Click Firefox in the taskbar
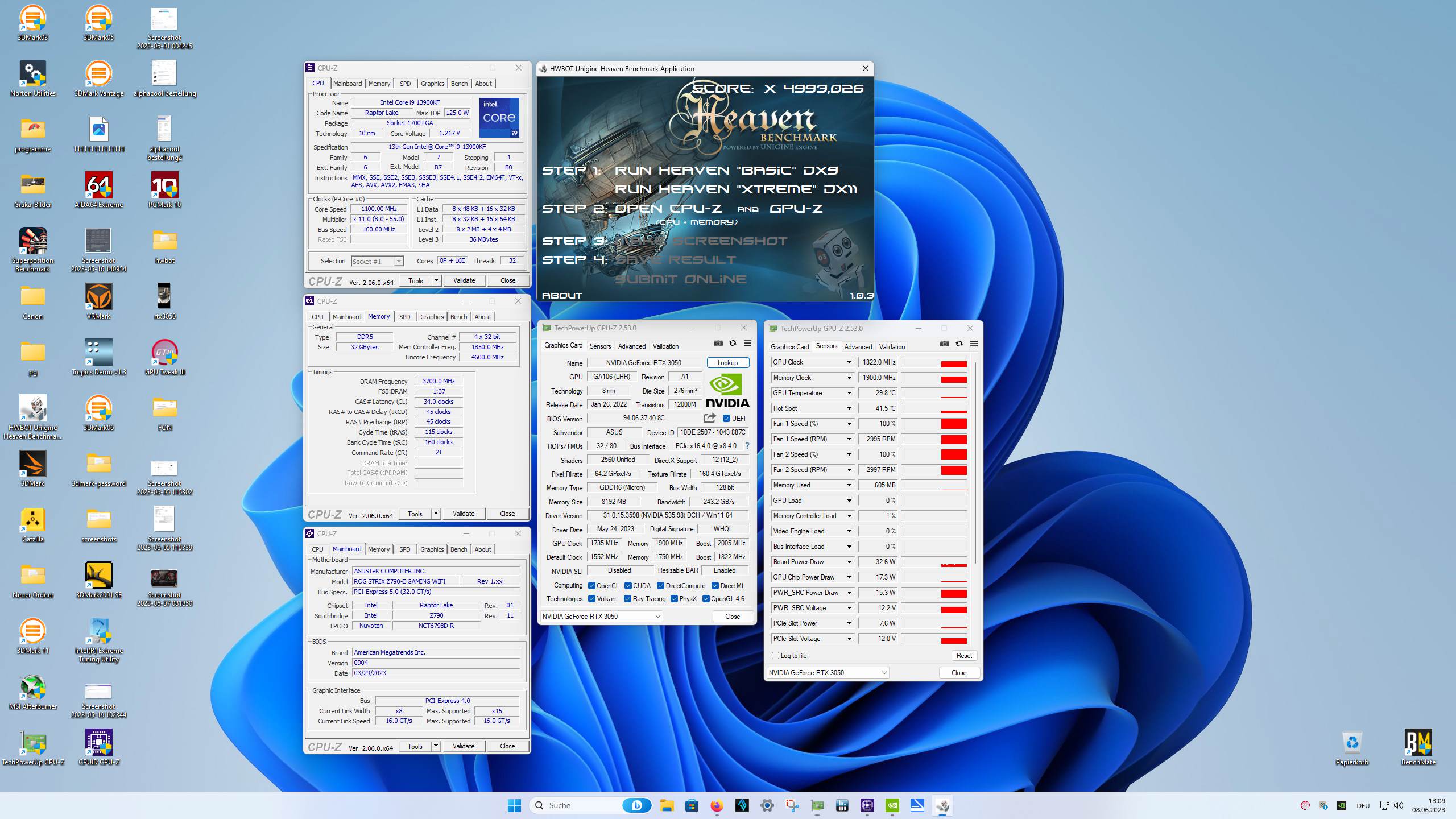1456x819 pixels. (x=717, y=805)
